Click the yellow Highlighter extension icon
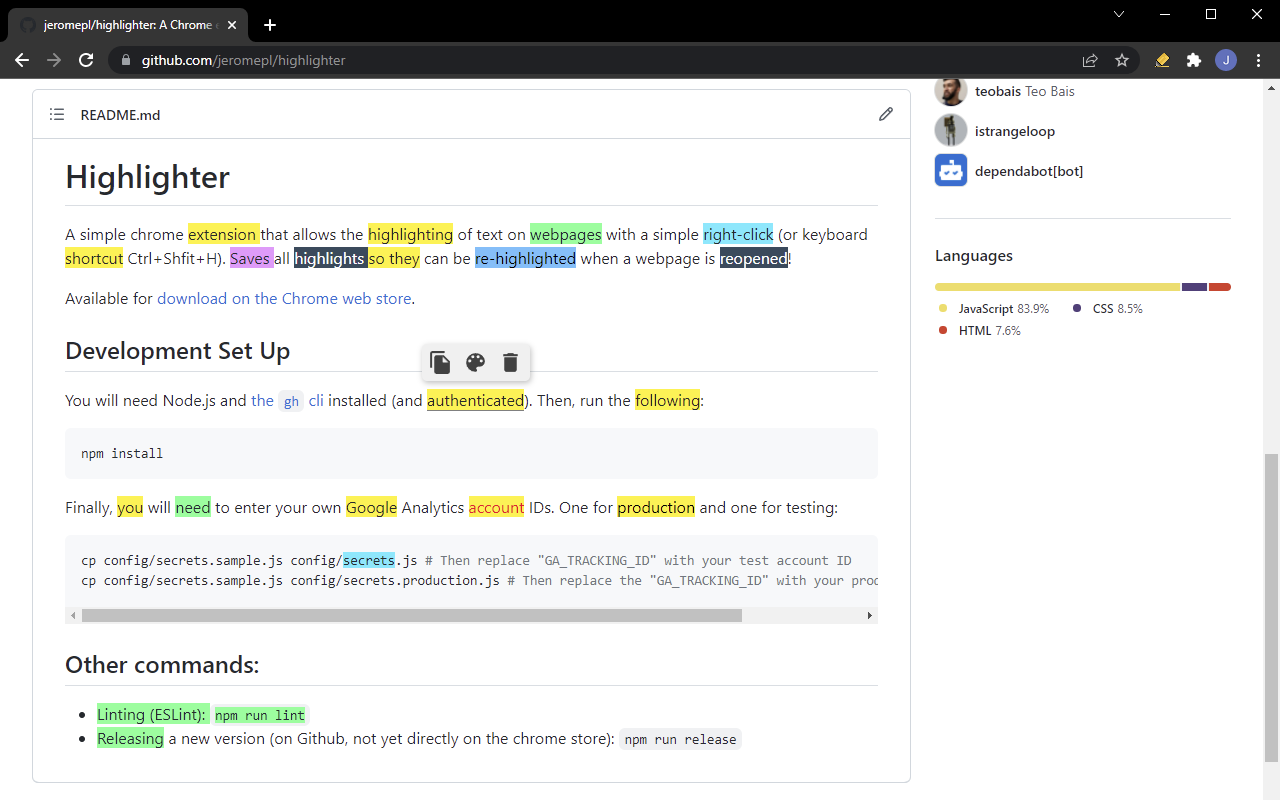The height and width of the screenshot is (800, 1280). click(x=1162, y=60)
